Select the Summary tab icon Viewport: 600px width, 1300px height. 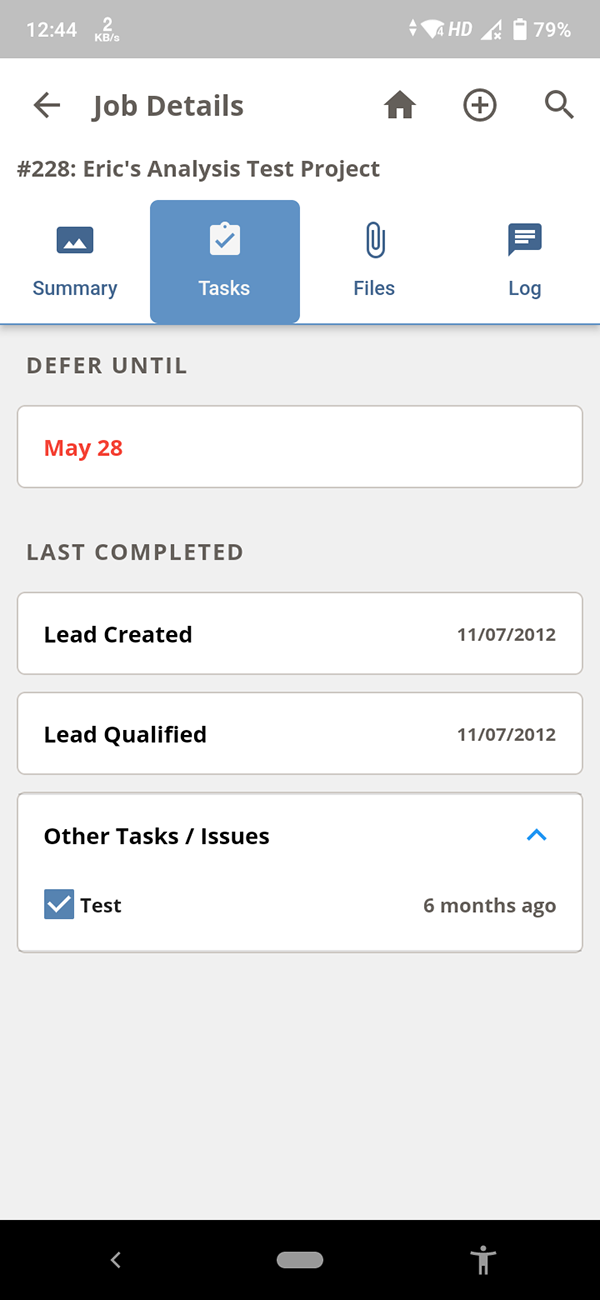[74, 239]
